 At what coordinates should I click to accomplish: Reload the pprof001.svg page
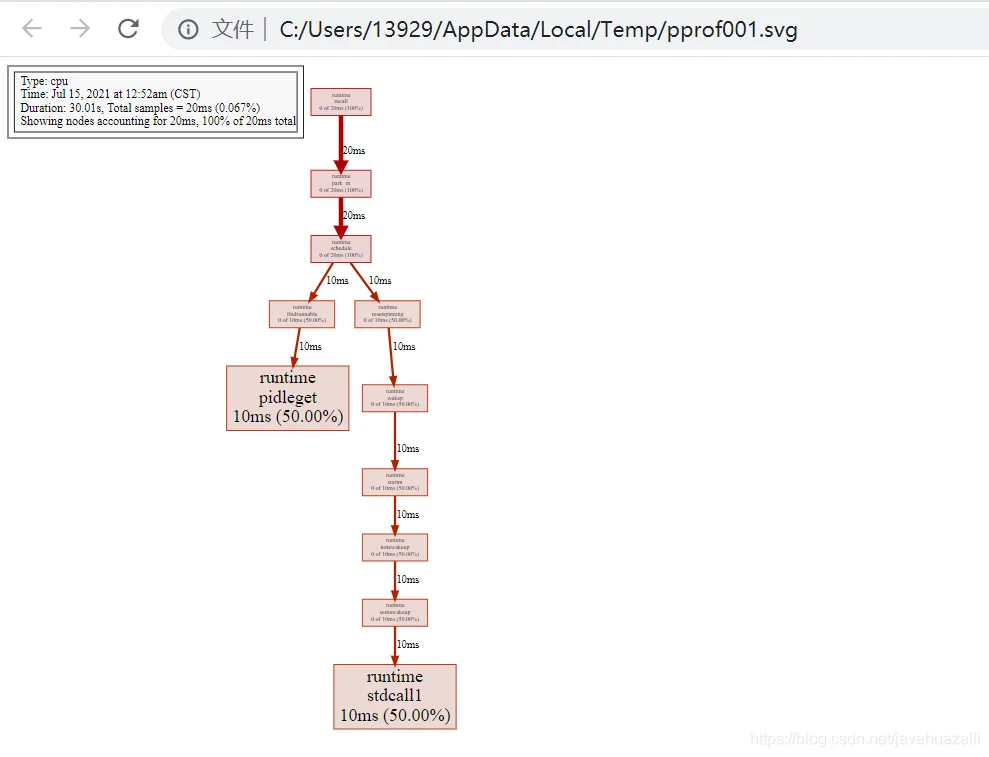(x=128, y=28)
